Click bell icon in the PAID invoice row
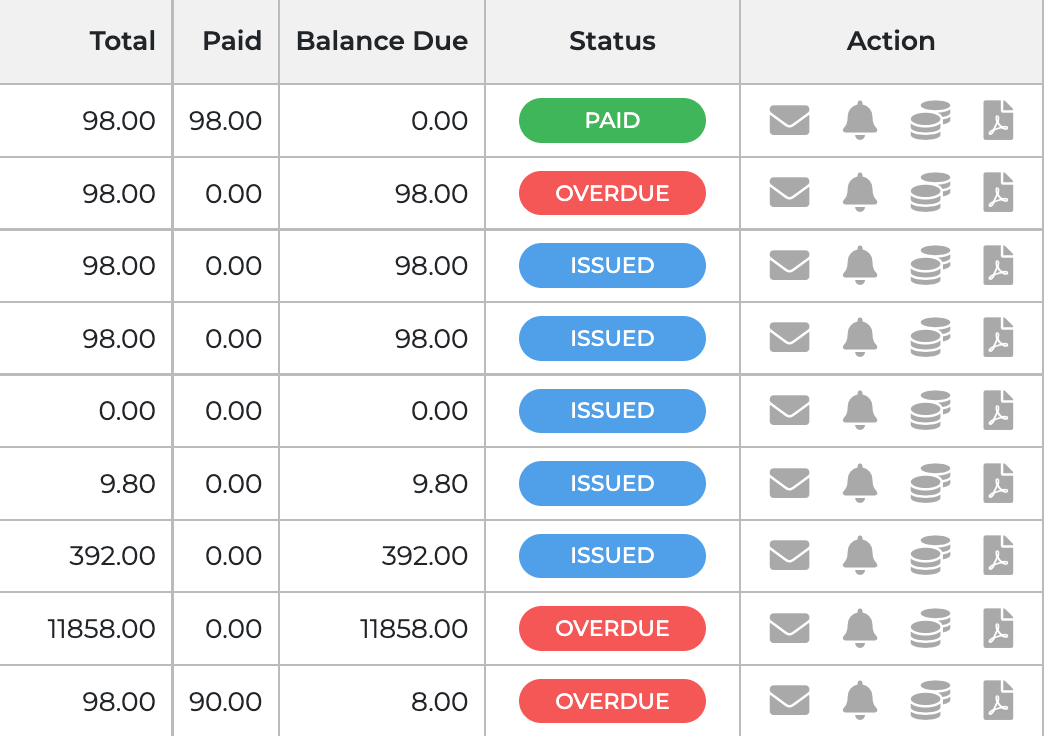 point(859,121)
